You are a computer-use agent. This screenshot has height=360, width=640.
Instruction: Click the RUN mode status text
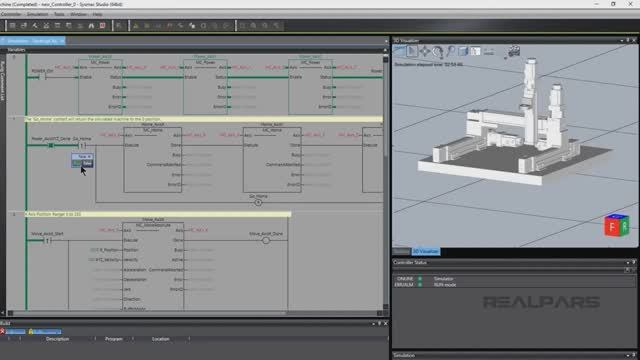[x=445, y=284]
